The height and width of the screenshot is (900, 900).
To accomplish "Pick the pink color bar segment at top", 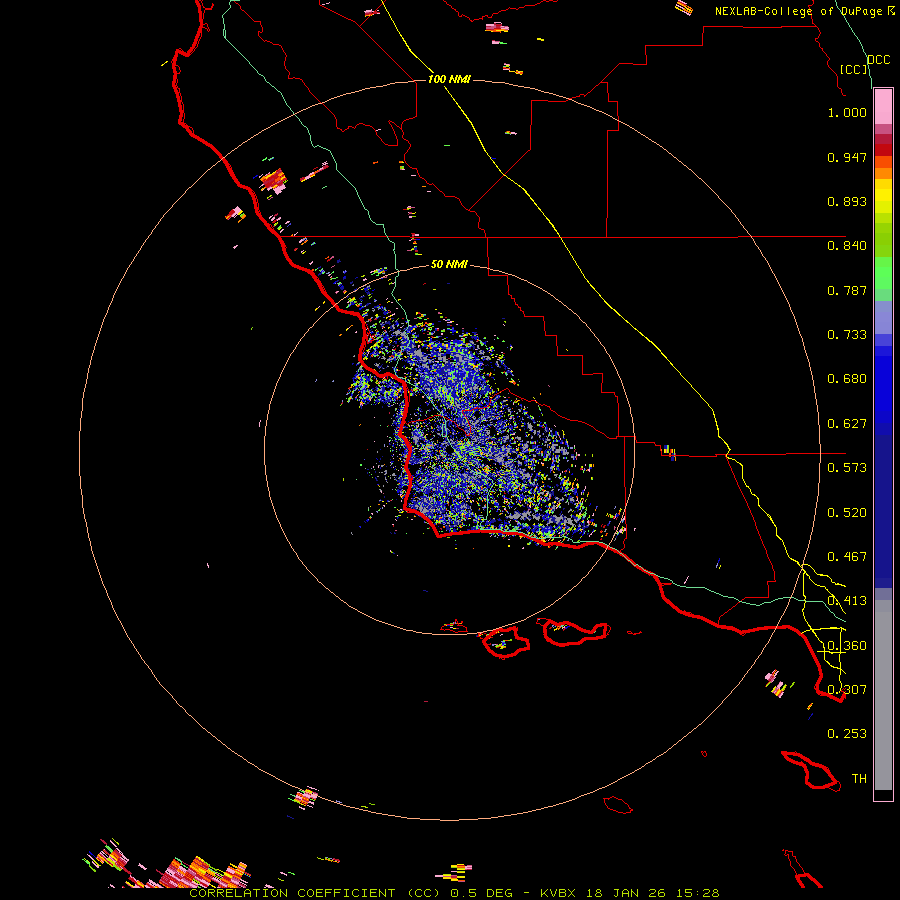I will (x=883, y=106).
